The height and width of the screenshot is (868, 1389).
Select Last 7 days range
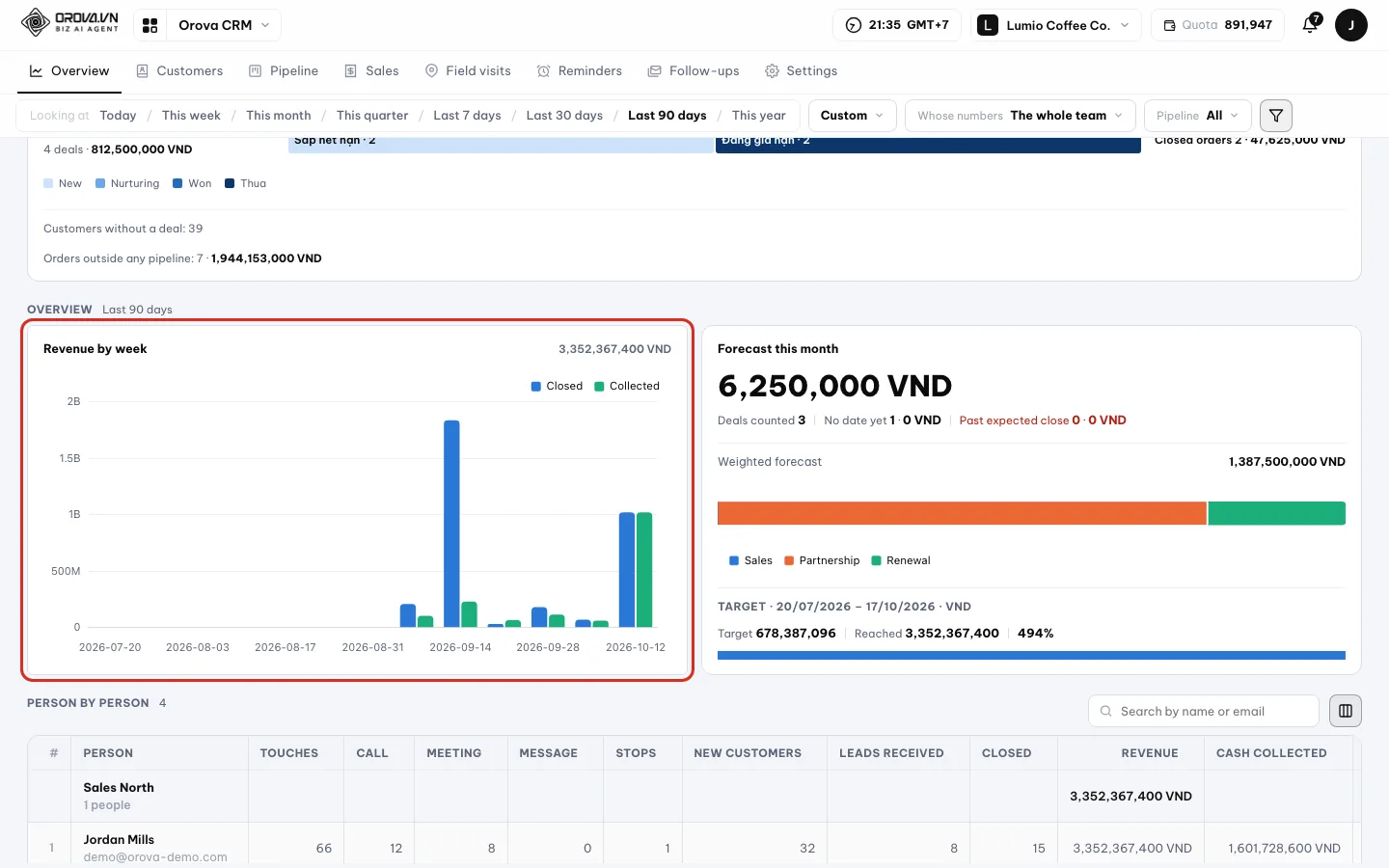tap(467, 116)
